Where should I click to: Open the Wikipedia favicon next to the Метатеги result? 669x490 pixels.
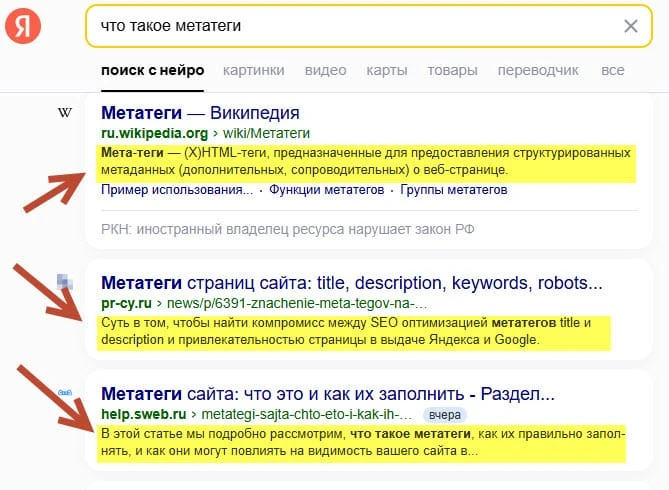point(65,113)
